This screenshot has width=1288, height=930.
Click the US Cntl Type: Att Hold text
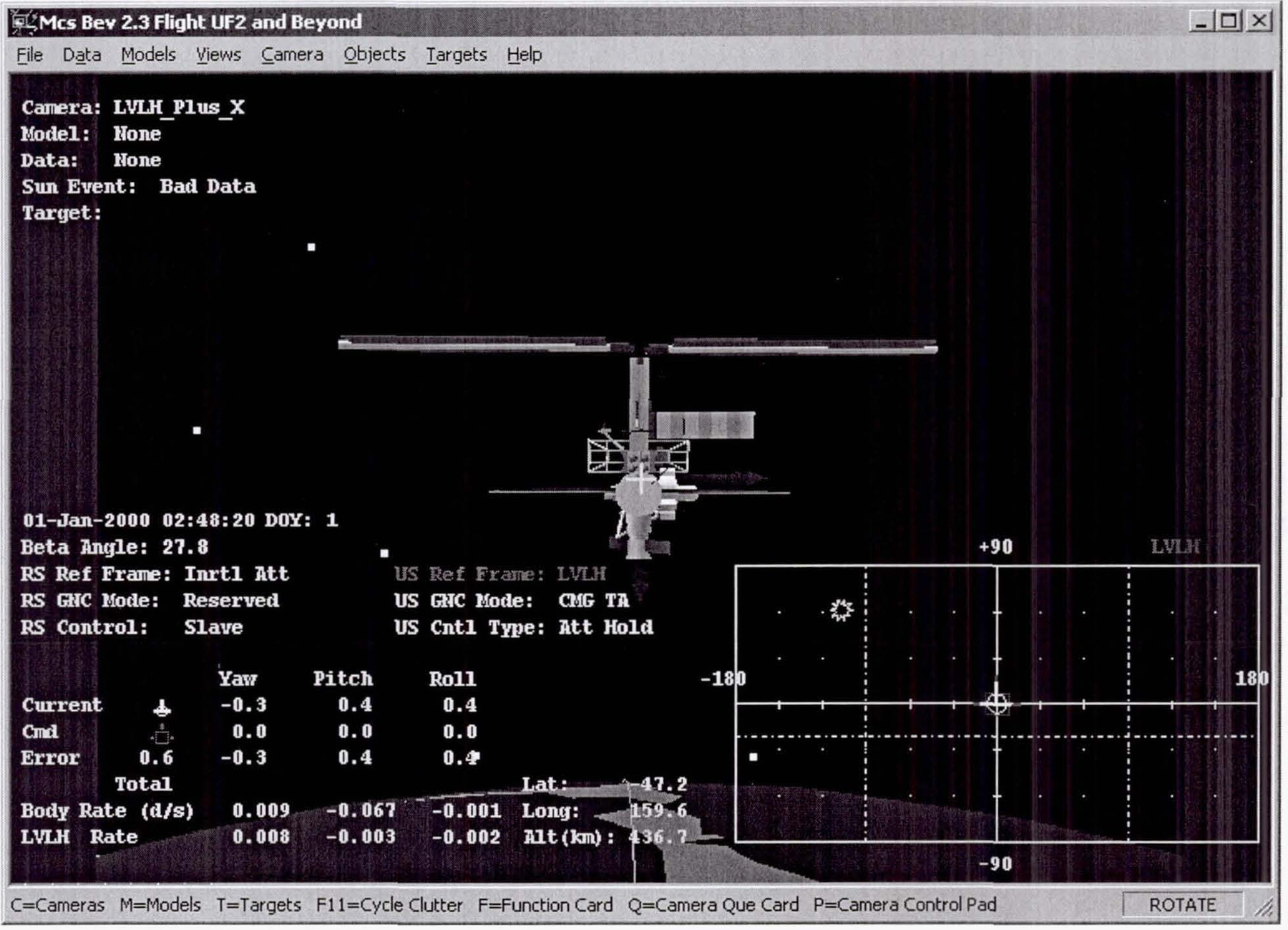[524, 628]
